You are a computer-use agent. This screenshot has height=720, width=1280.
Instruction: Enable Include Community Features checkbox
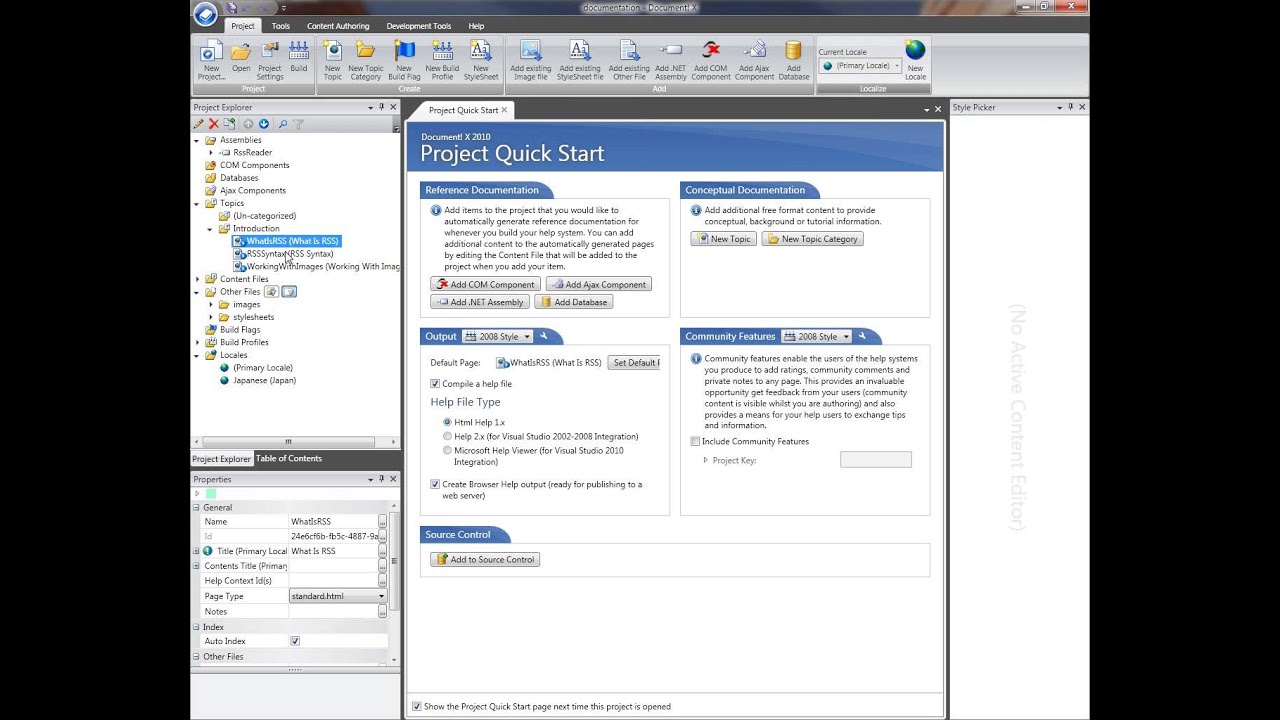click(x=695, y=441)
